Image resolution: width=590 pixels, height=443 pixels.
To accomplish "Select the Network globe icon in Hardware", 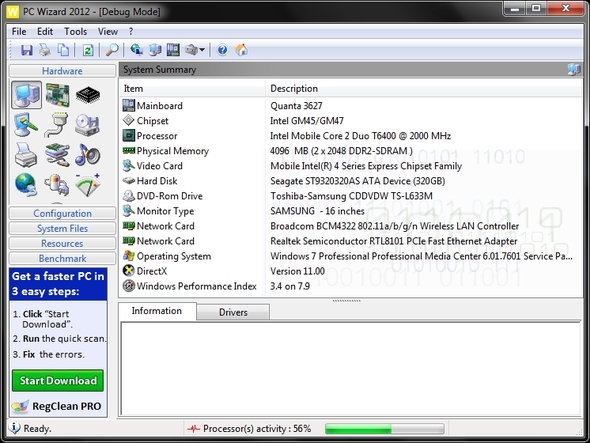I will click(x=26, y=185).
